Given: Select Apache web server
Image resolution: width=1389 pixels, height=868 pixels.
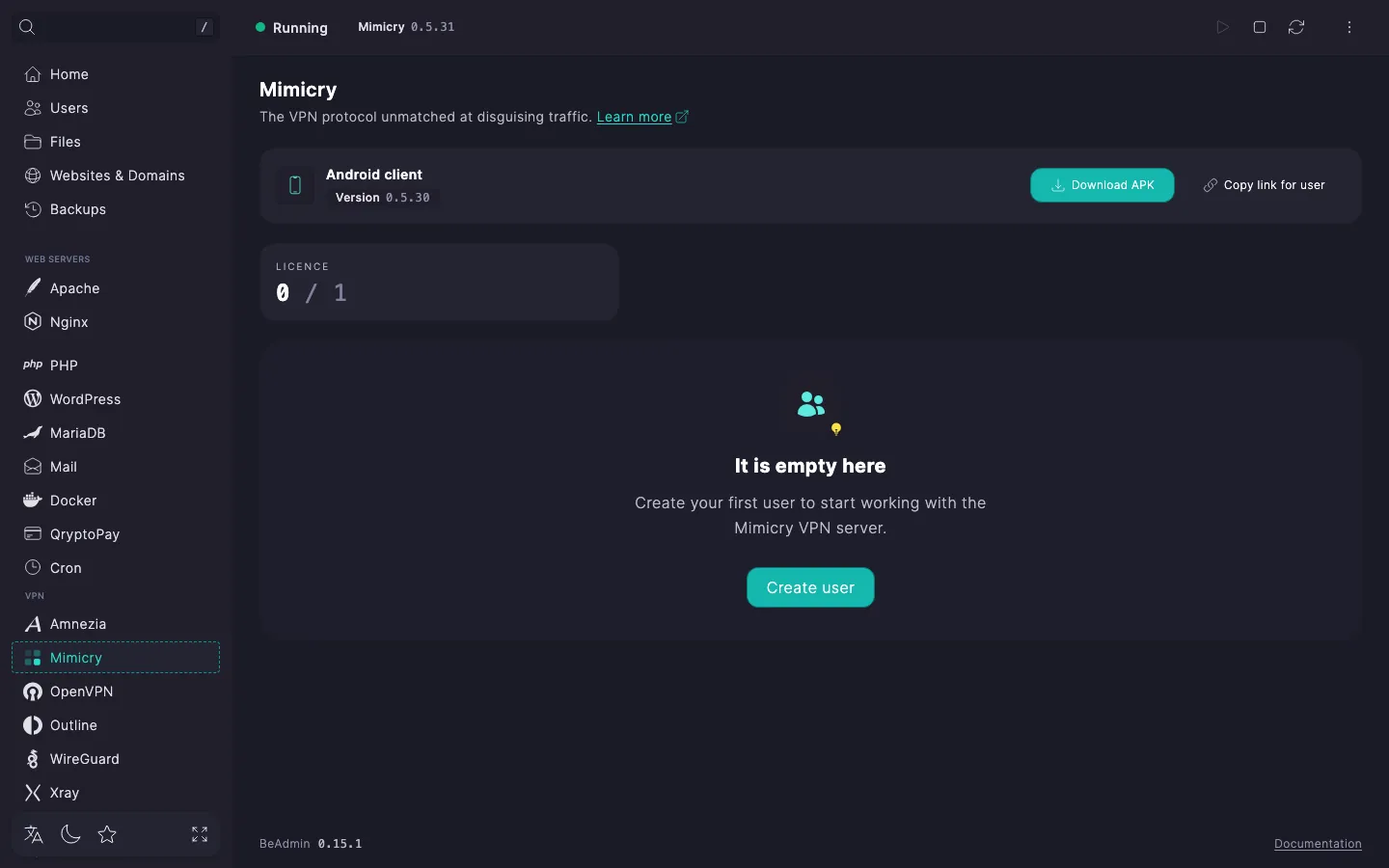Looking at the screenshot, I should coord(116,288).
